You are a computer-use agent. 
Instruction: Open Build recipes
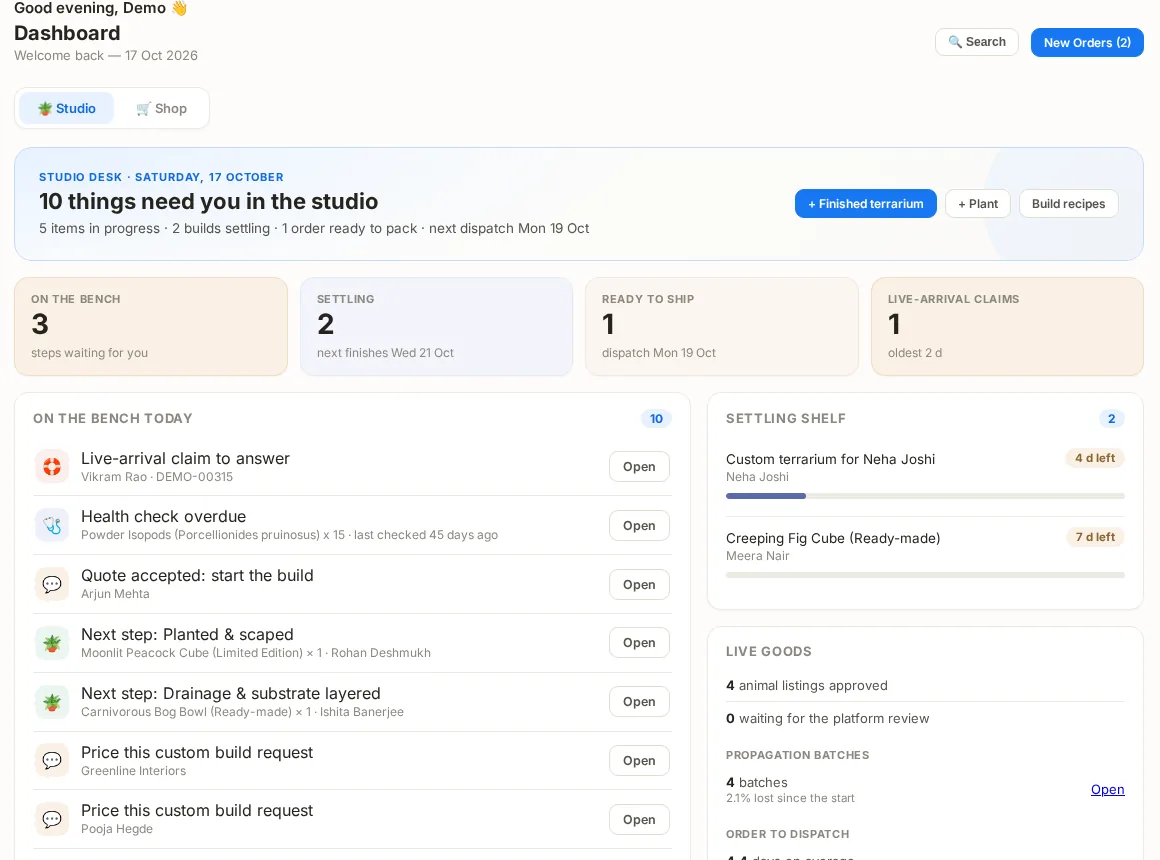(x=1068, y=204)
